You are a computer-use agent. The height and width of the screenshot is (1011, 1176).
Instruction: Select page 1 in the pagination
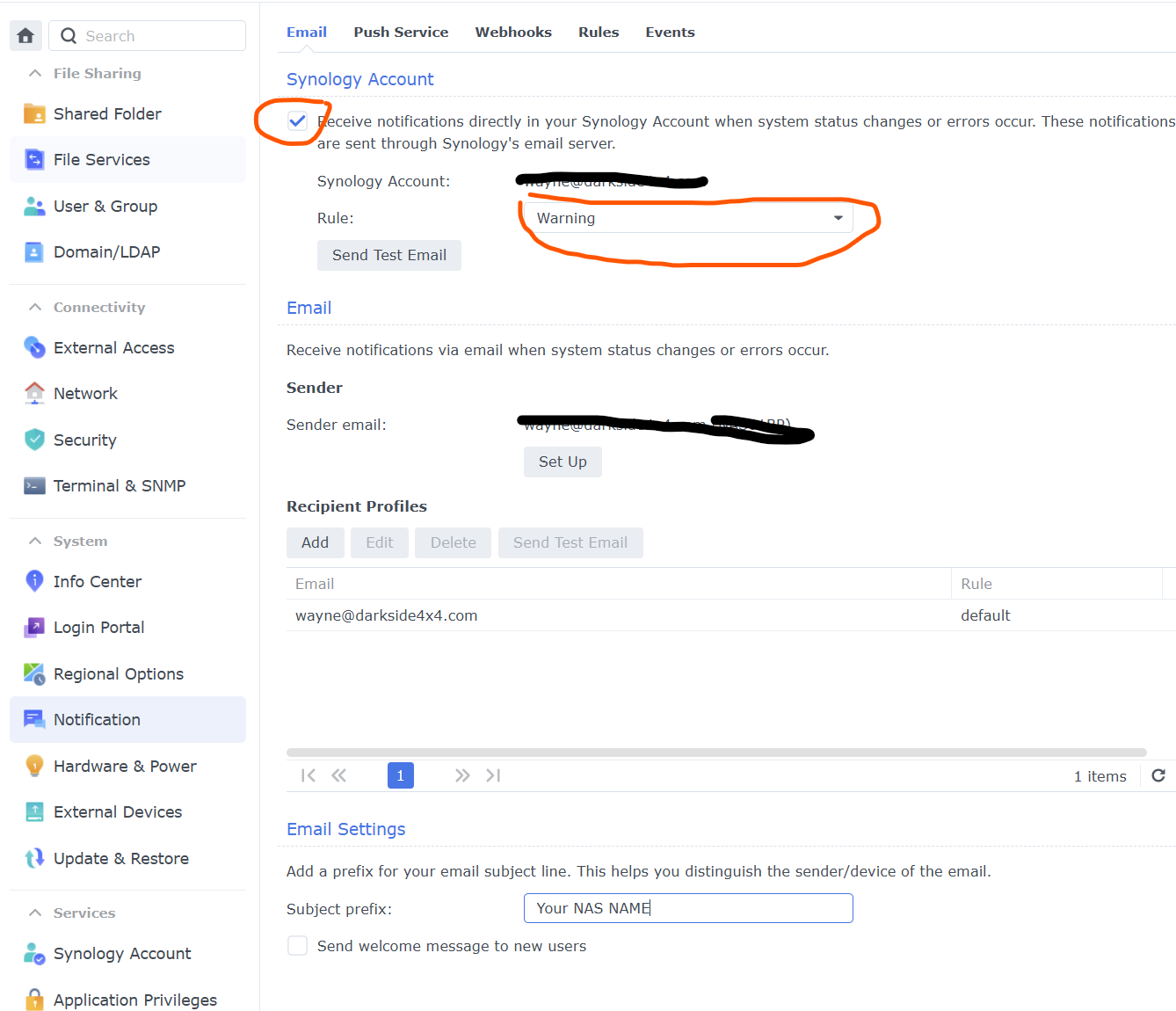coord(401,775)
